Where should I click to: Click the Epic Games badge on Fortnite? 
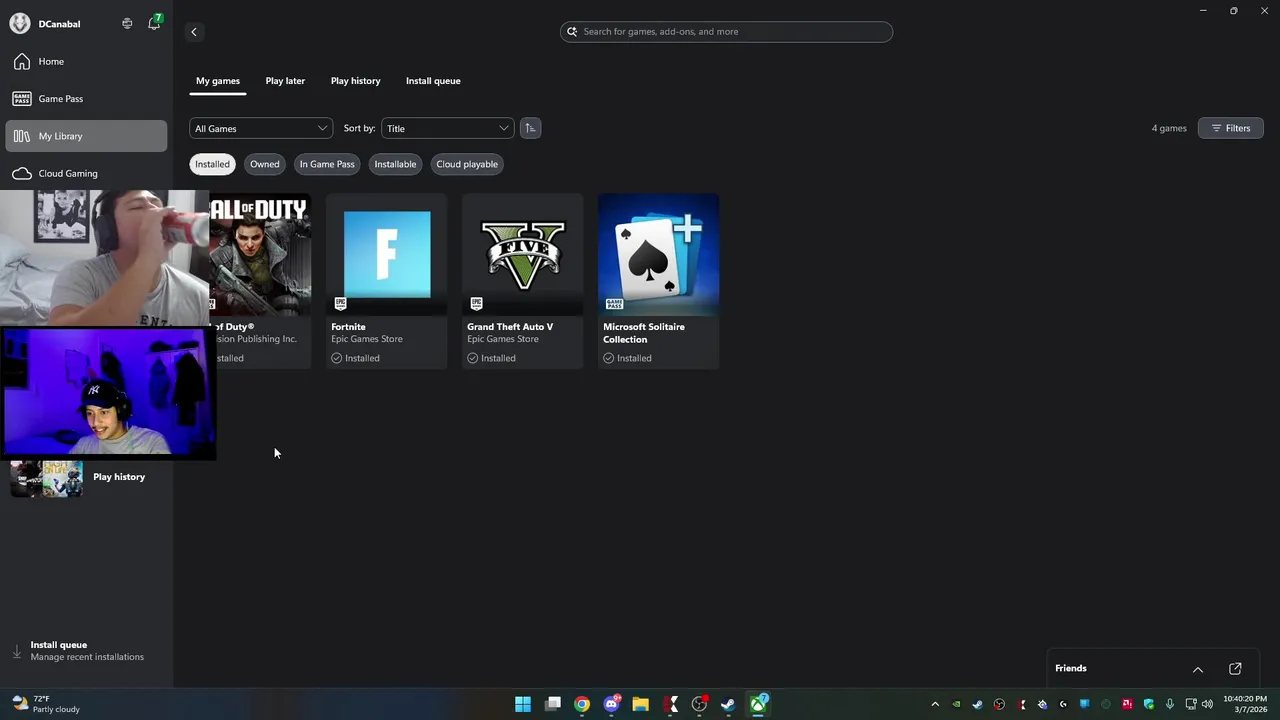tap(340, 303)
